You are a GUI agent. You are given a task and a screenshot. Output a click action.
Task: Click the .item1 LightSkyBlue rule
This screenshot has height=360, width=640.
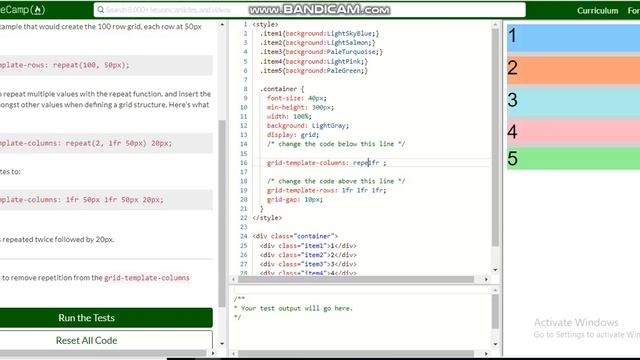click(319, 33)
